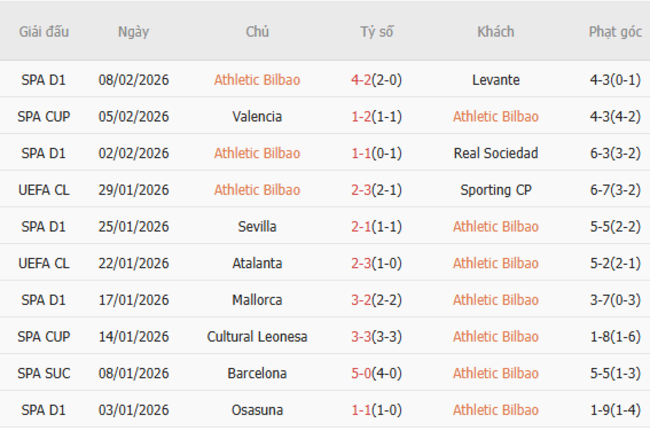This screenshot has height=431, width=650.
Task: Click Sporting CP in the Khách column
Action: point(495,190)
